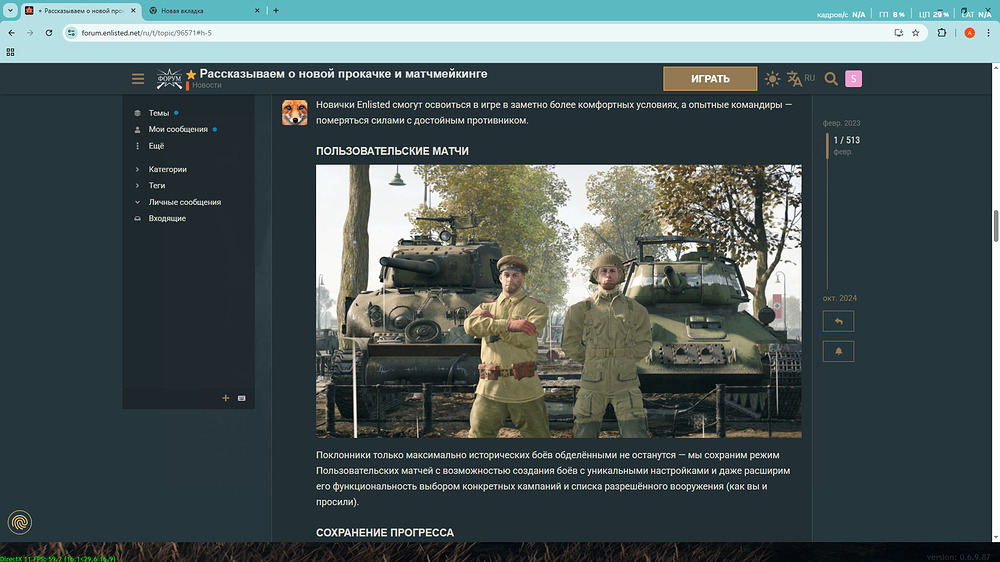Close the Рассказываем о новой tab
The image size is (1000, 562).
click(133, 11)
